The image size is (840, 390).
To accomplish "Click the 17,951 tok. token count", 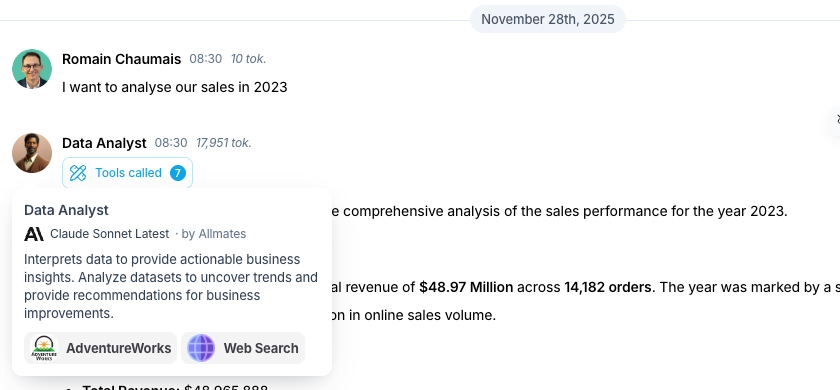I will coord(223,143).
